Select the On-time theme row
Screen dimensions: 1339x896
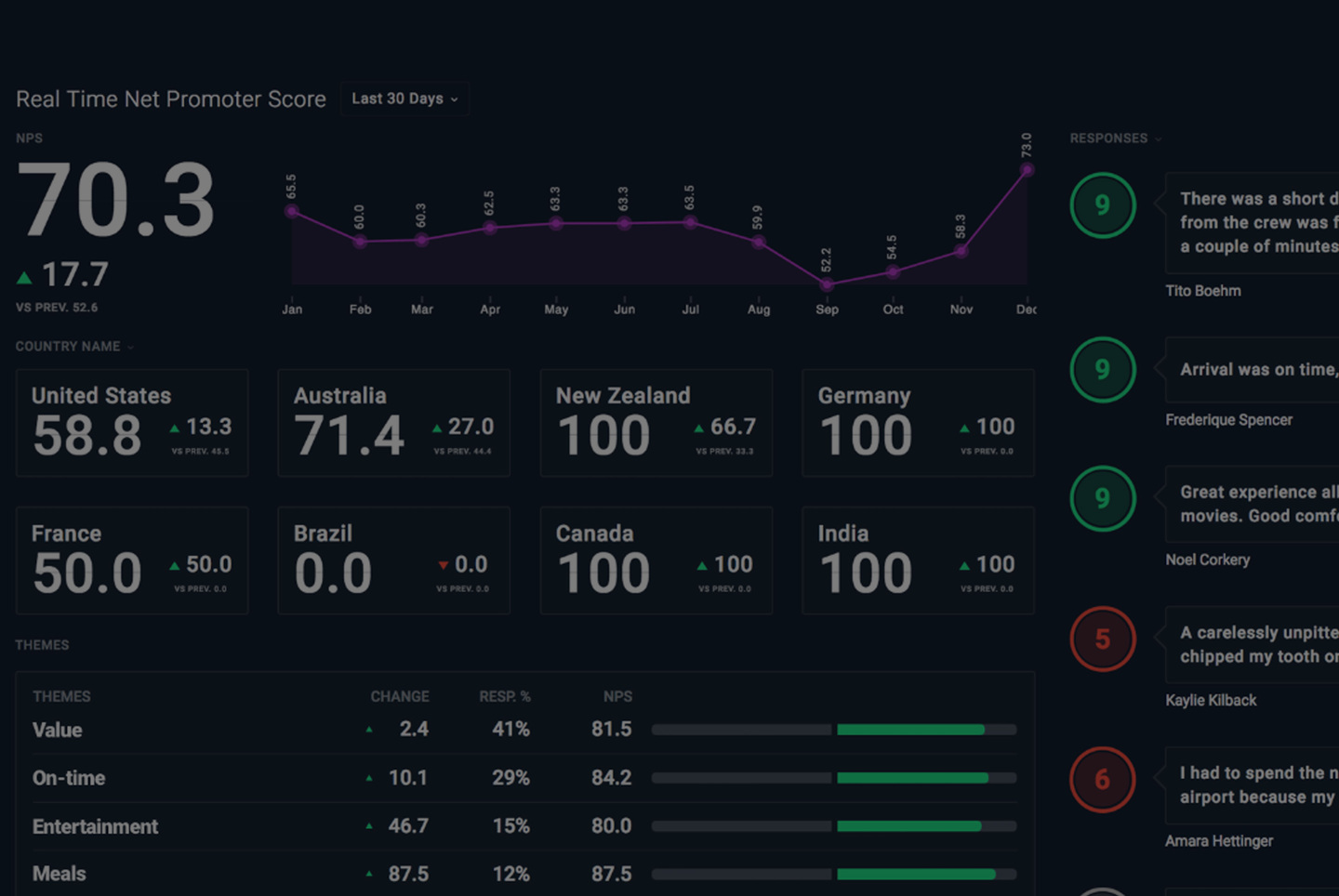point(524,778)
